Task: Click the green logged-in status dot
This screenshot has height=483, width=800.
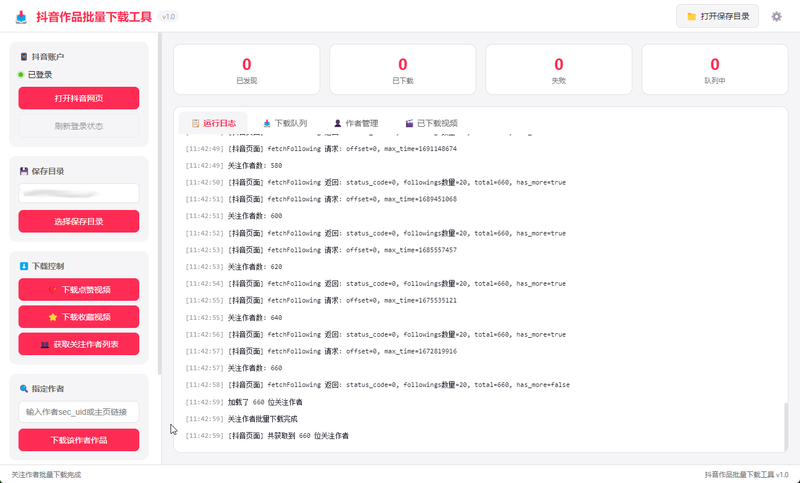Action: pyautogui.click(x=21, y=74)
